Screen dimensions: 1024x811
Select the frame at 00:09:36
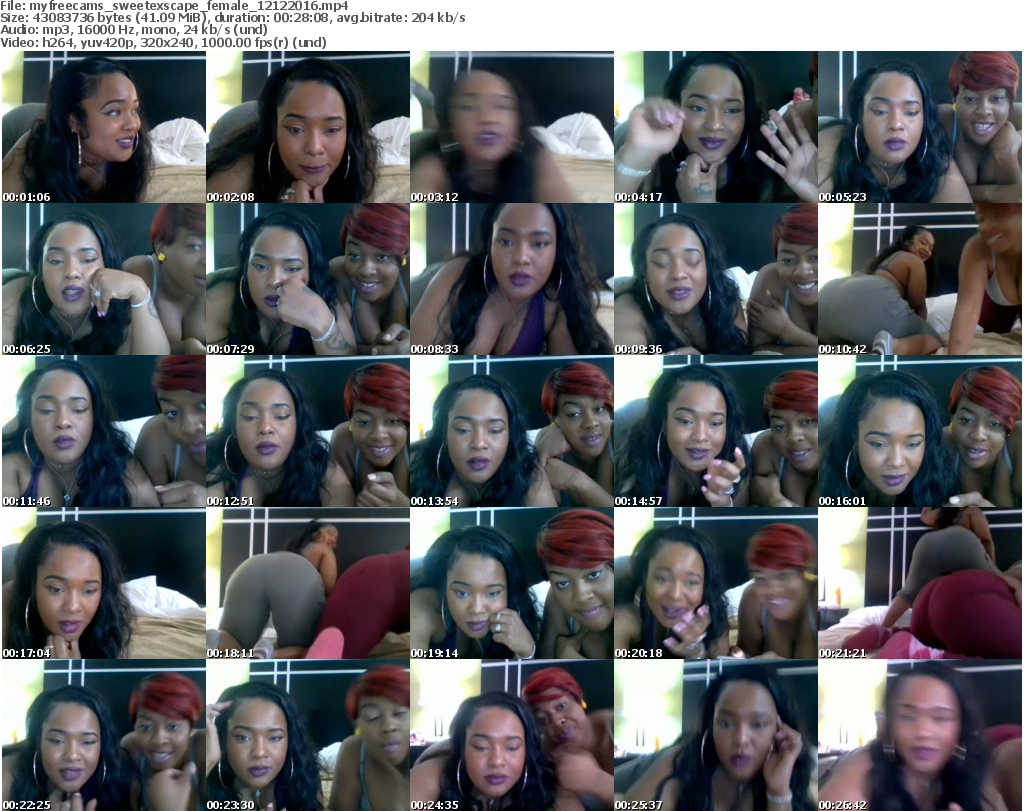pyautogui.click(x=716, y=279)
